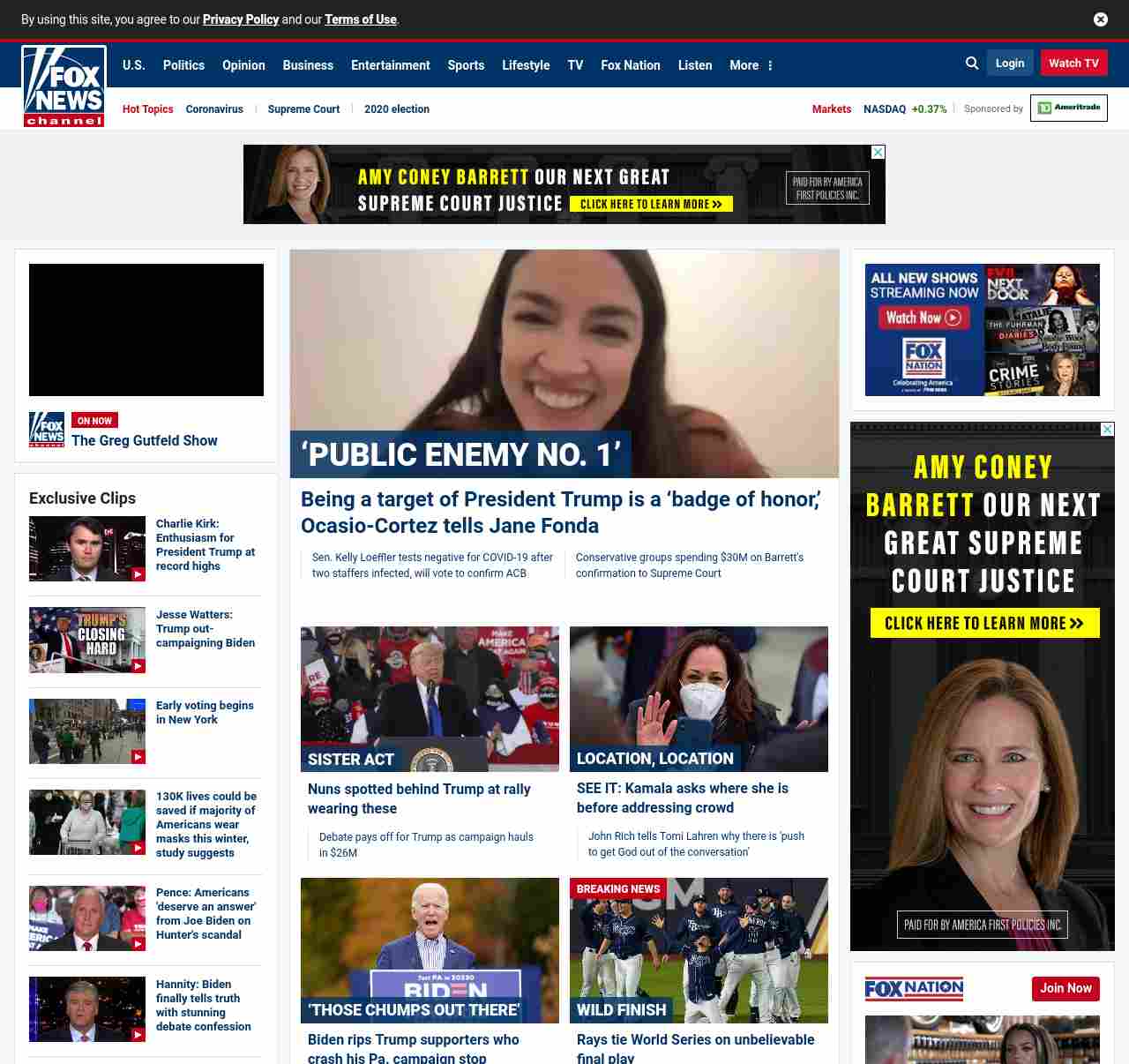
Task: Open the Fox News channel logo
Action: (x=64, y=86)
